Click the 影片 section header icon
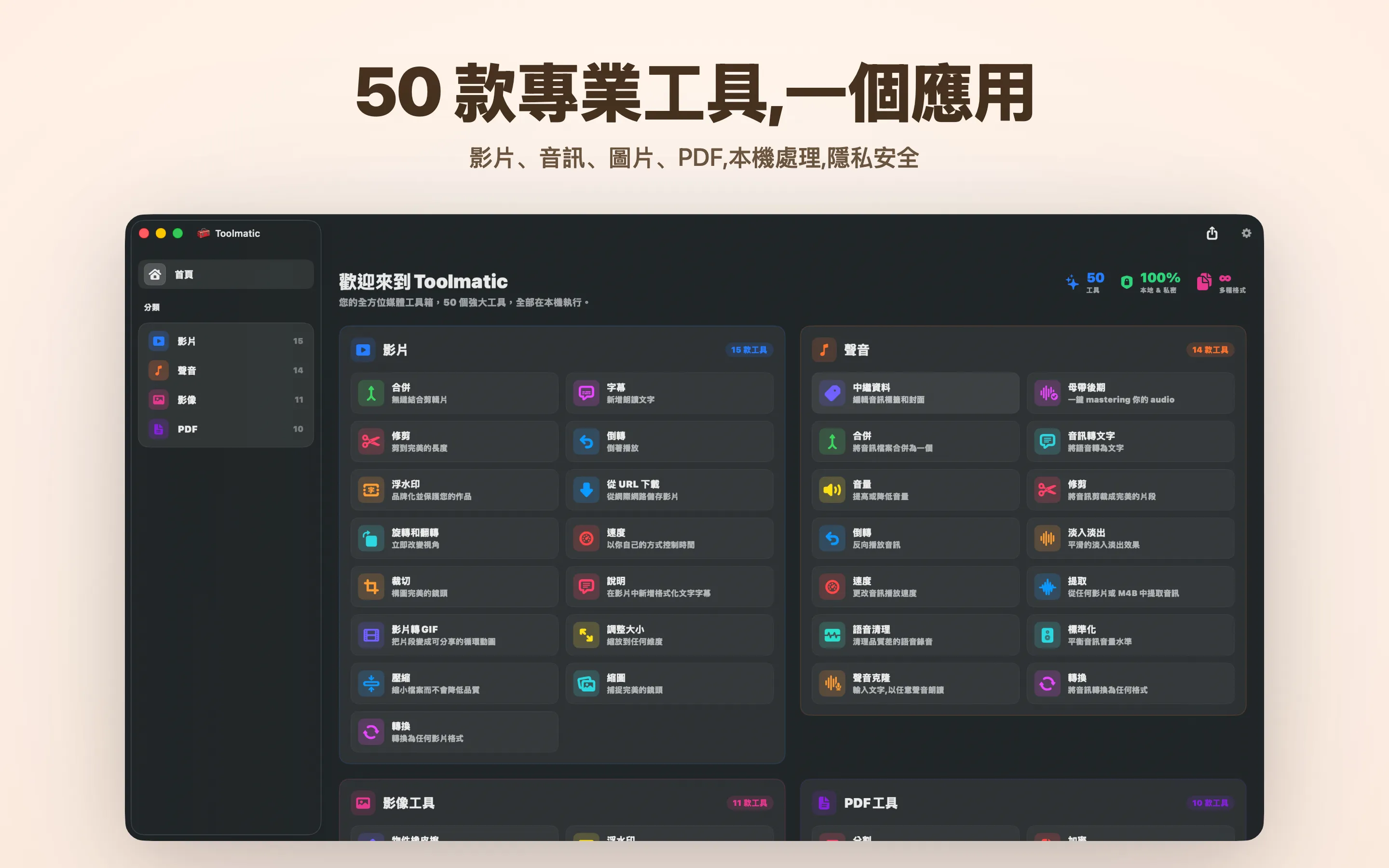Viewport: 1389px width, 868px height. (363, 350)
